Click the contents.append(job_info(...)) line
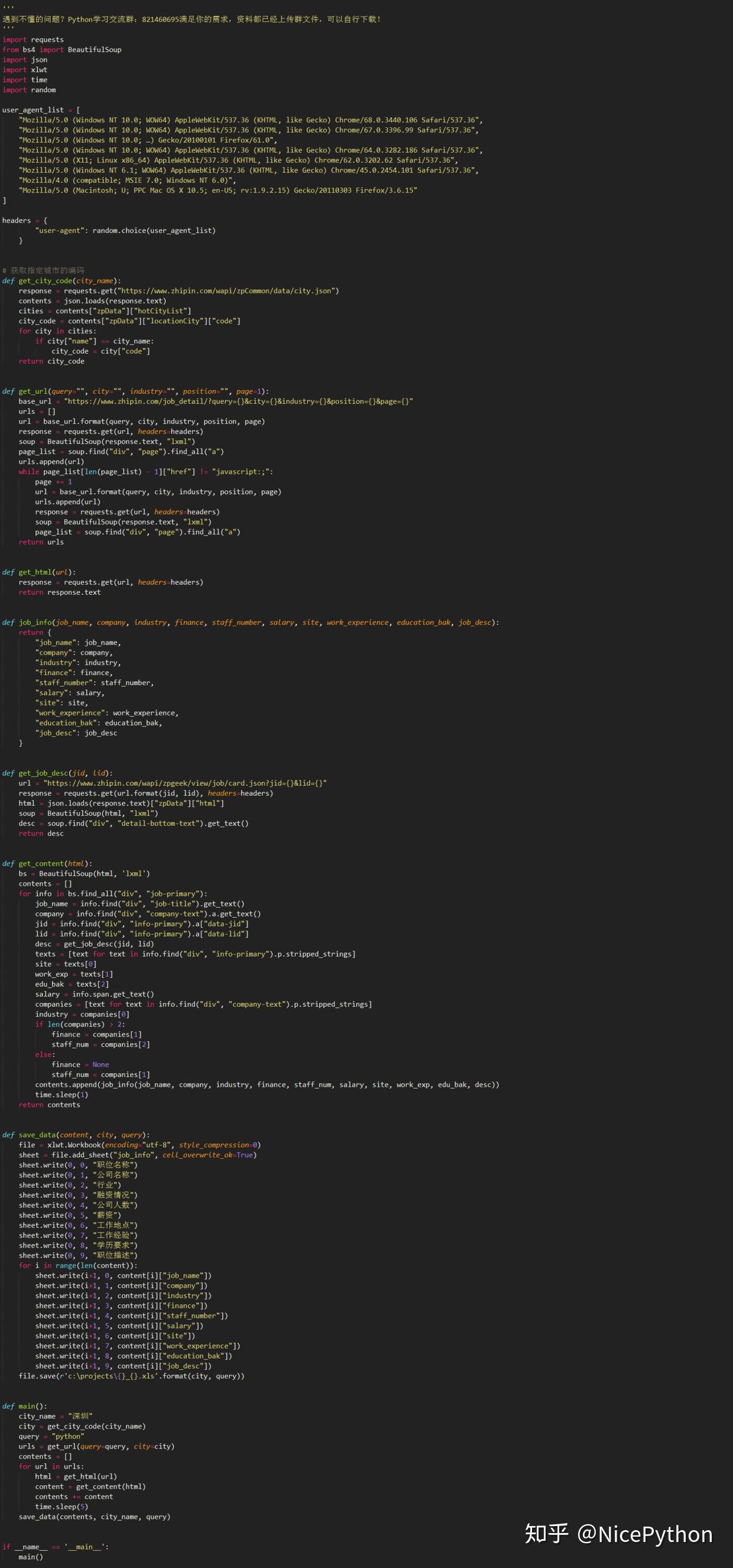The width and height of the screenshot is (733, 1568). click(267, 1084)
